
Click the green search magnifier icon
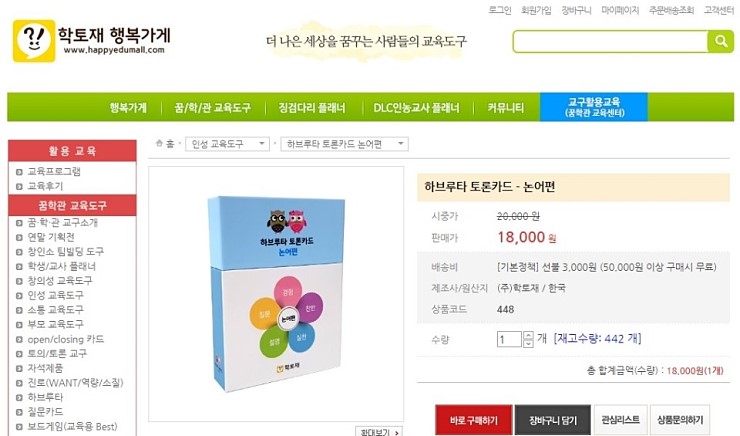point(720,42)
